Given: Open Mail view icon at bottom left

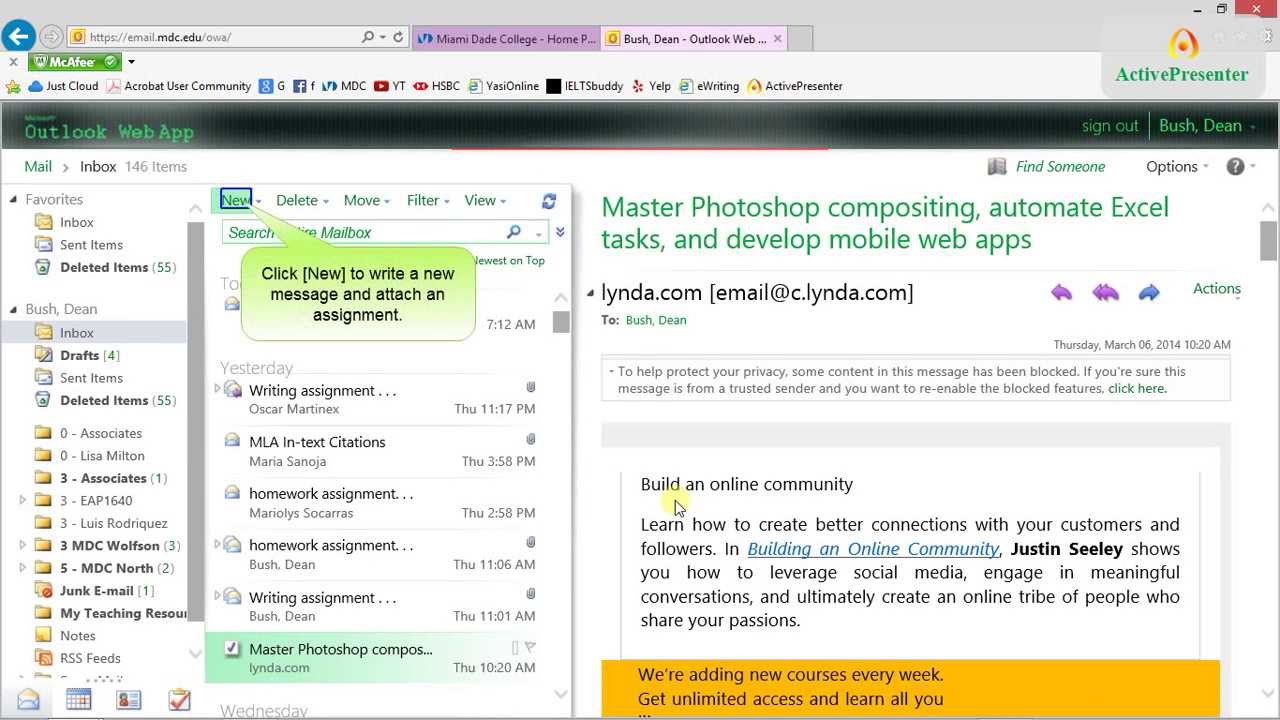Looking at the screenshot, I should pyautogui.click(x=28, y=700).
